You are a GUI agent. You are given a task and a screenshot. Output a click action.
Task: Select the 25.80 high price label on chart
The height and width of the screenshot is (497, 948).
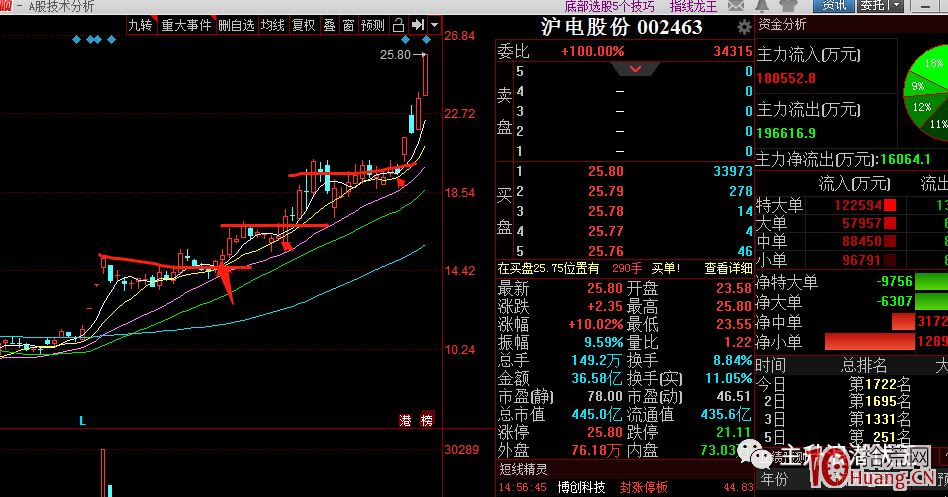(x=395, y=55)
